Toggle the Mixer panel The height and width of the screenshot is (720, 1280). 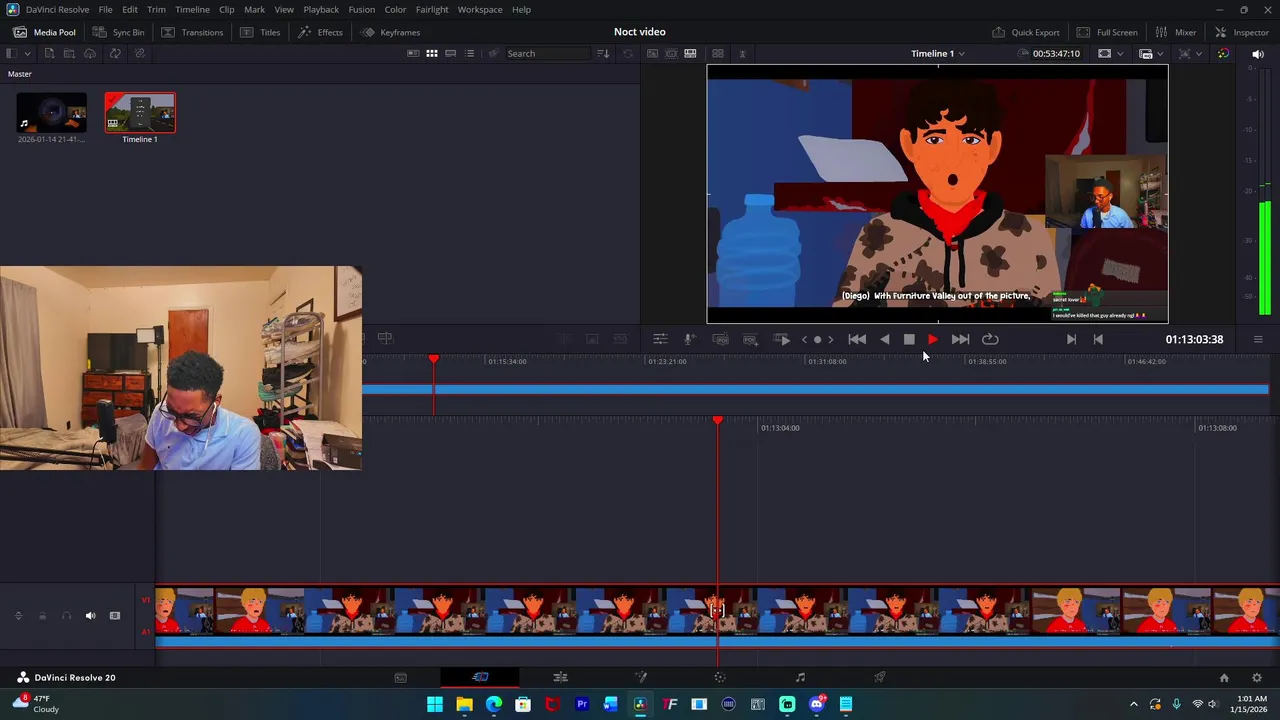[x=1175, y=32]
